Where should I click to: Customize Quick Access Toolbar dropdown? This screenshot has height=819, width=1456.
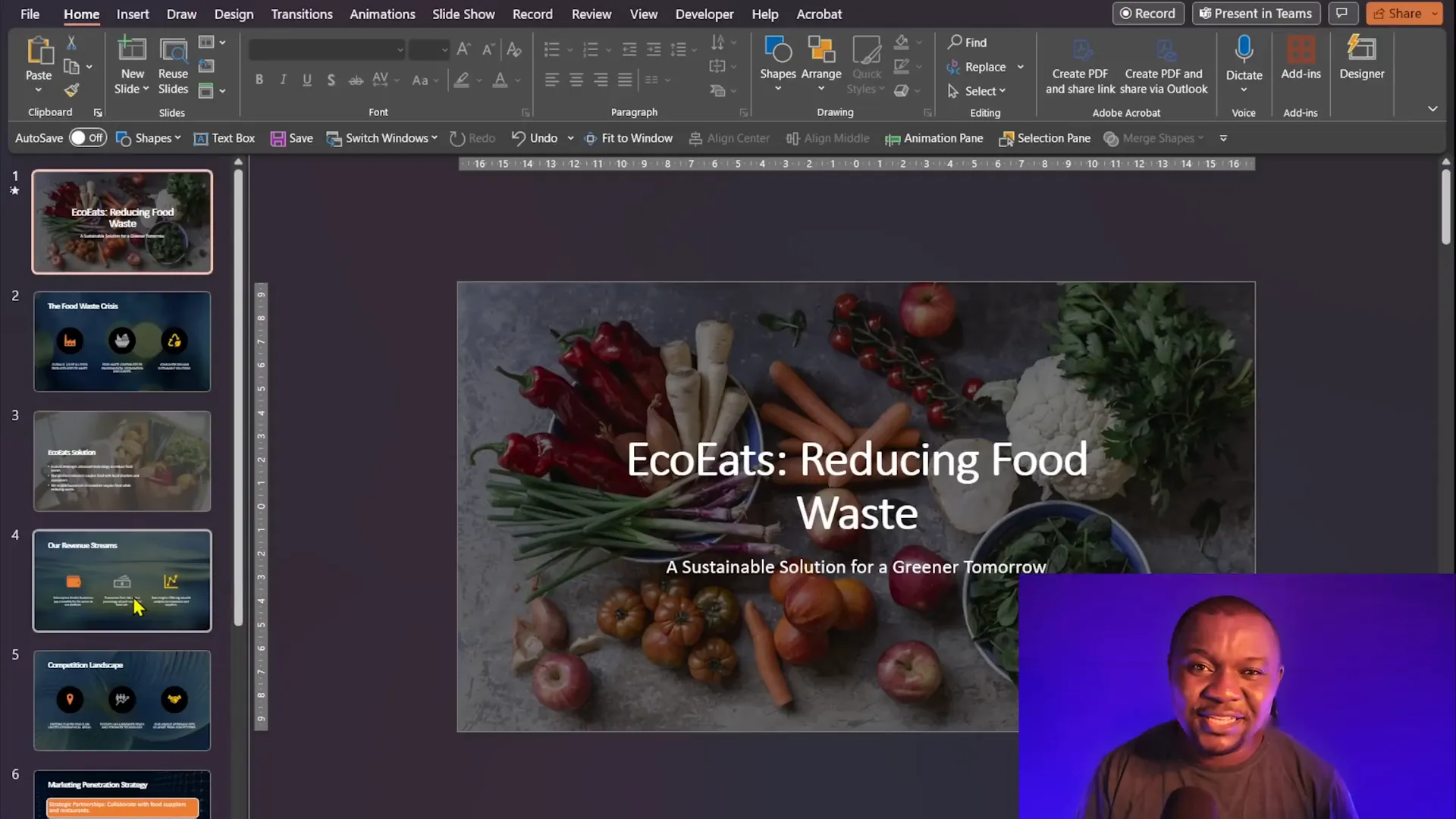tap(1223, 138)
